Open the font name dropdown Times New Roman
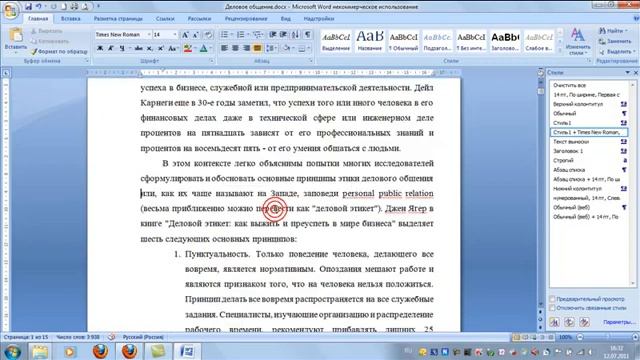The width and height of the screenshot is (640, 360). click(x=149, y=35)
